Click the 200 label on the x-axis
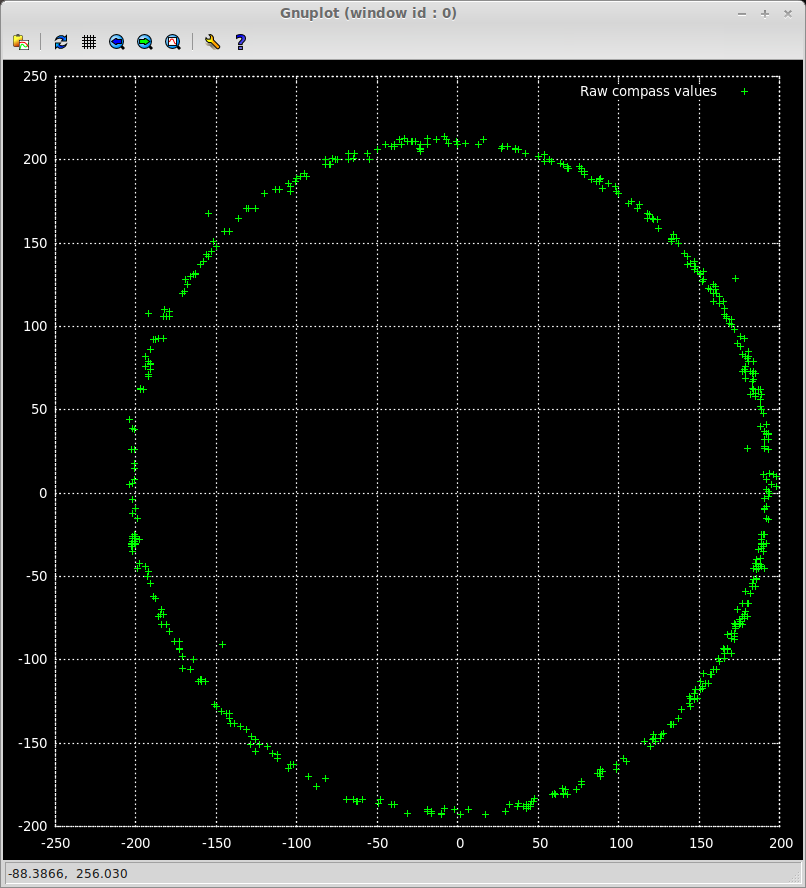The height and width of the screenshot is (888, 806). pos(780,843)
